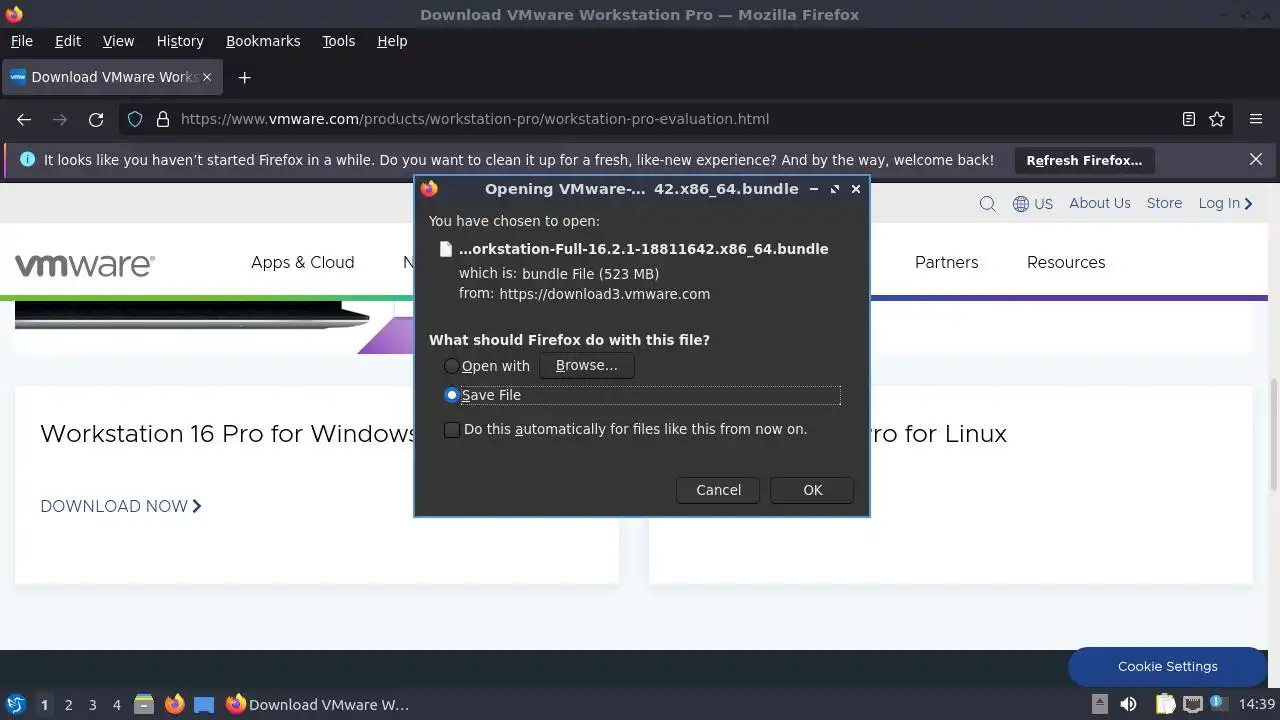Open the Tools menu
The height and width of the screenshot is (720, 1280).
point(339,41)
